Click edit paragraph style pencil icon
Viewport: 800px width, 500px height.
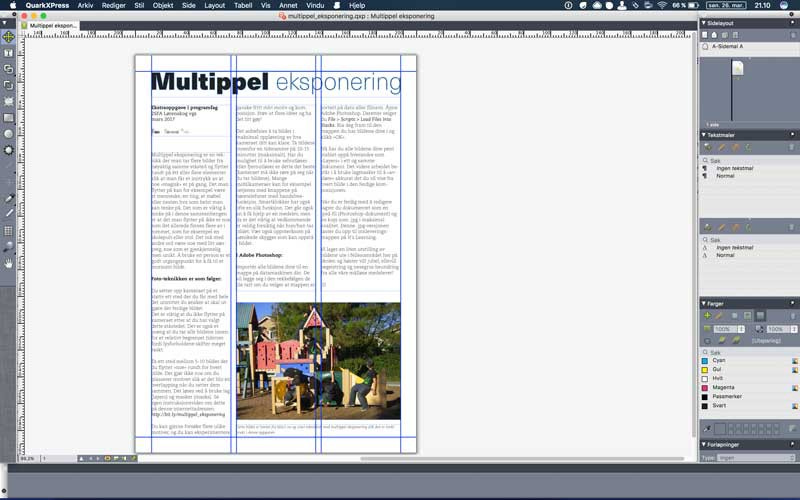721,147
